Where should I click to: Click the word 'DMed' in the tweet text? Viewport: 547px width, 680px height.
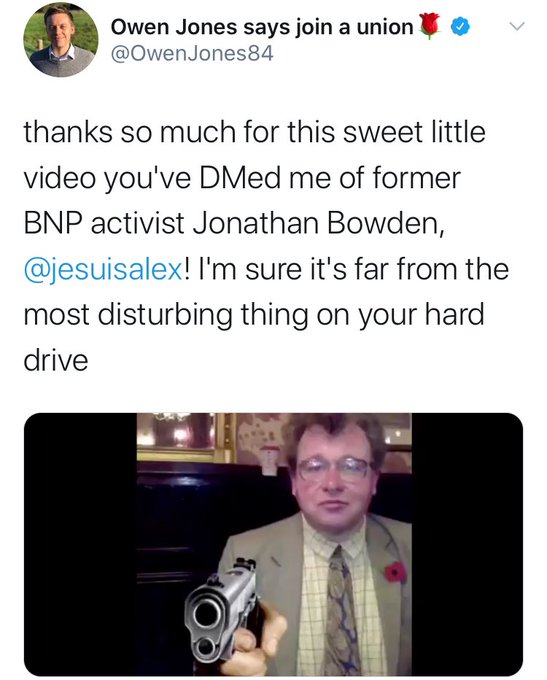(240, 178)
